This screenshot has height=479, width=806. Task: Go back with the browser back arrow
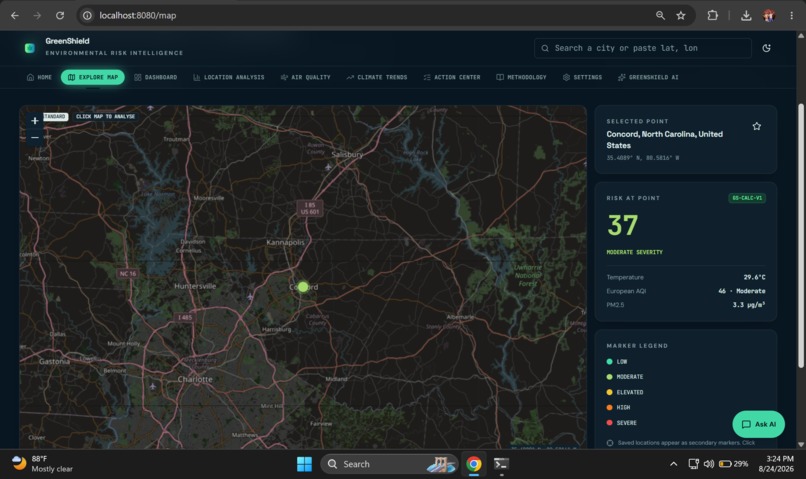point(15,15)
